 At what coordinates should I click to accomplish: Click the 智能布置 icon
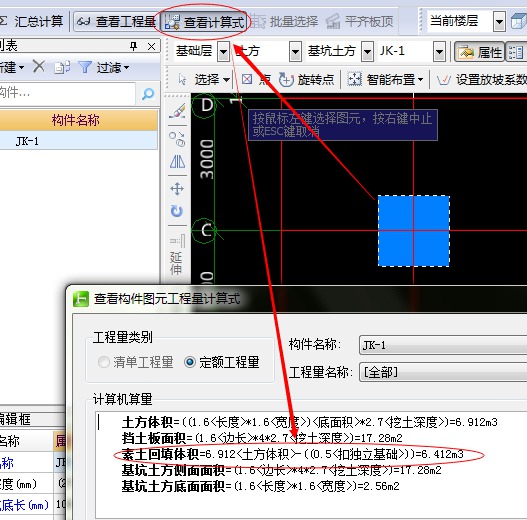[x=354, y=80]
